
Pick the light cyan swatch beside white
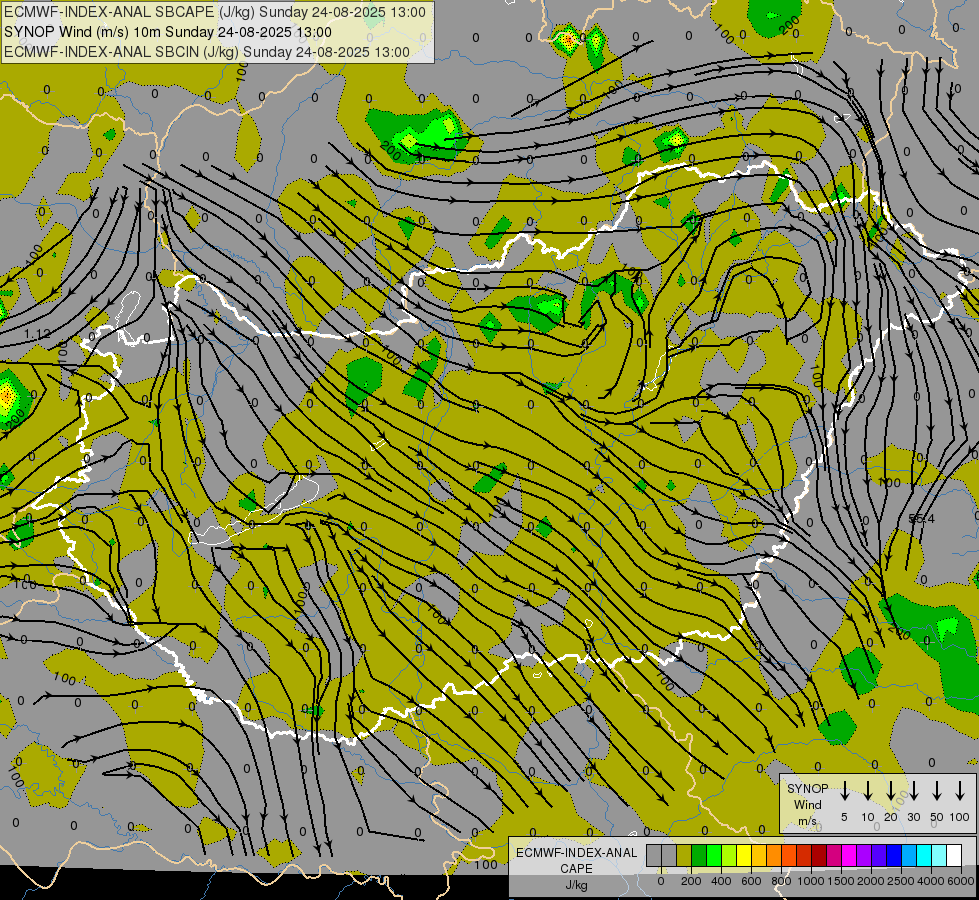pos(938,855)
